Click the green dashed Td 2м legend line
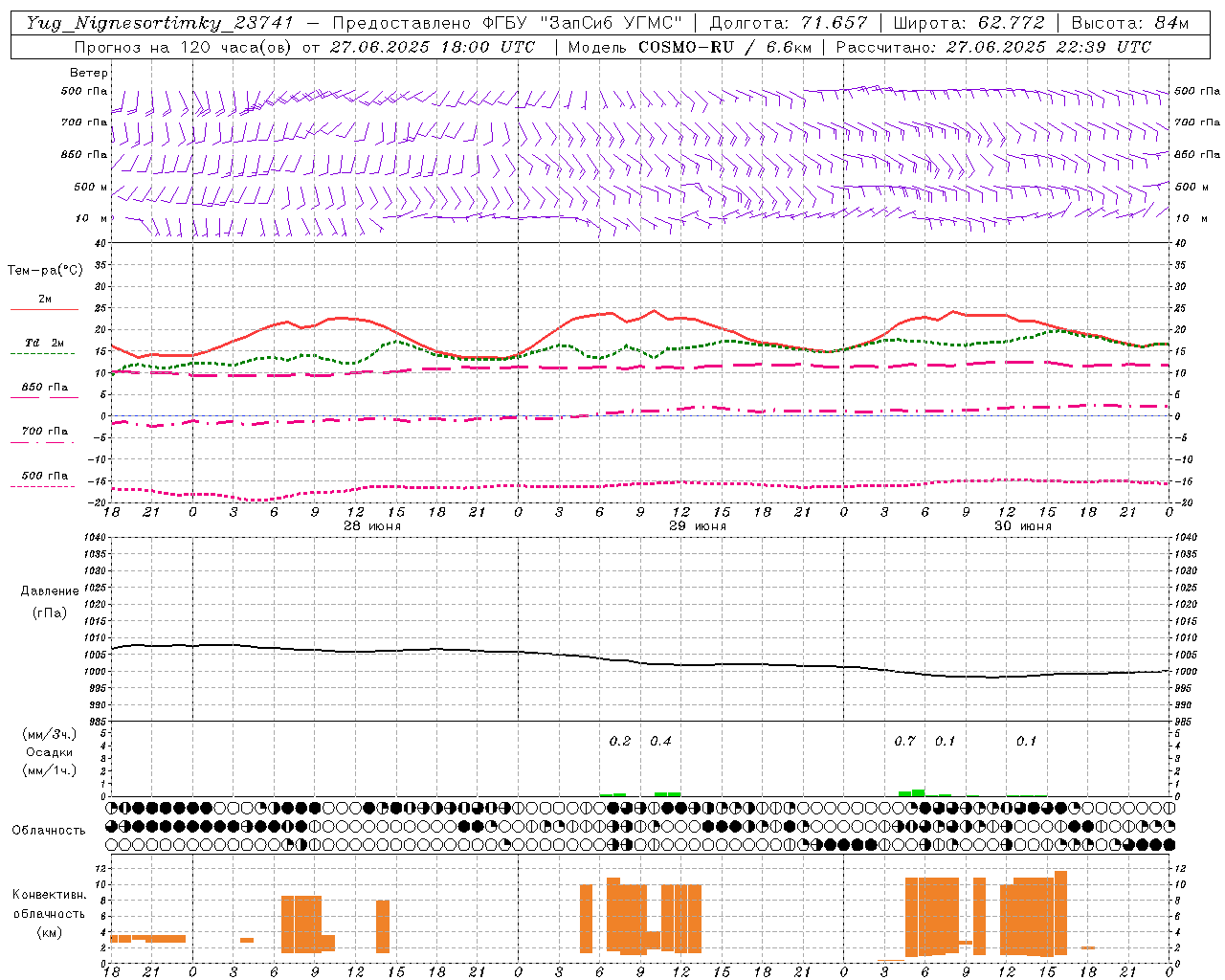The height and width of the screenshot is (980, 1225). [x=42, y=354]
